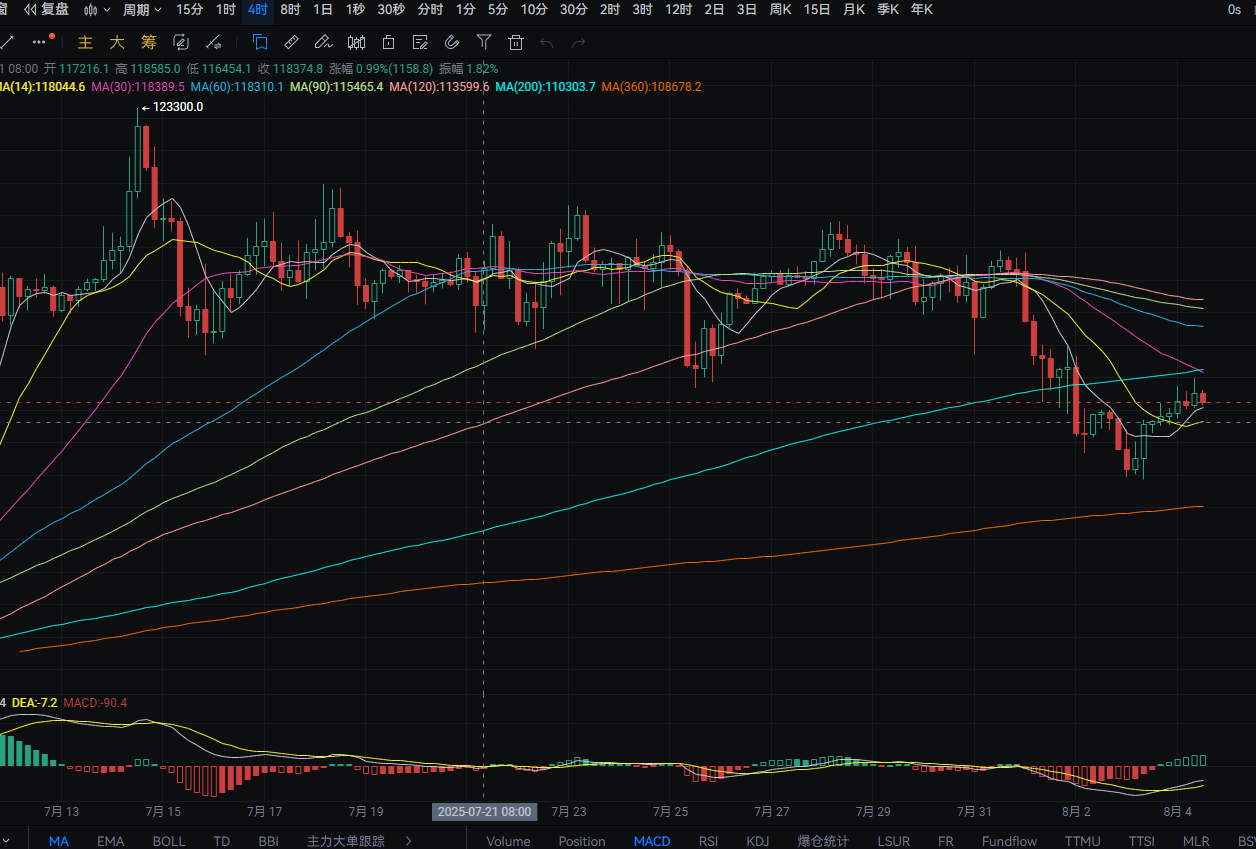This screenshot has height=849, width=1256.
Task: Toggle the KDJ sub-indicator
Action: pos(758,841)
